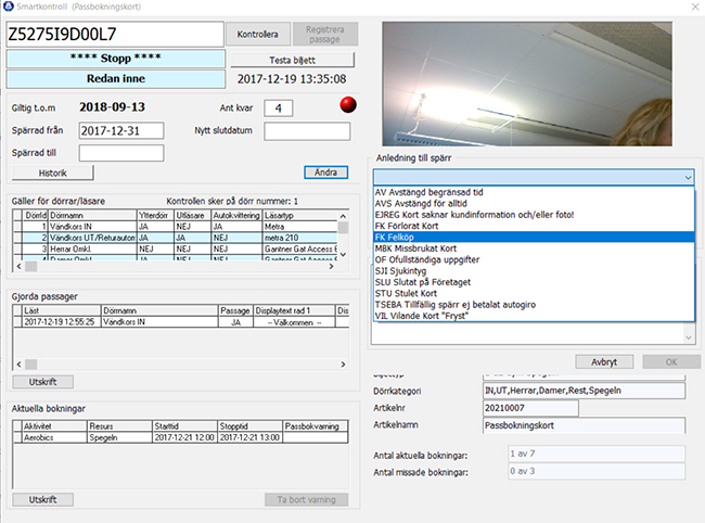705x523 pixels.
Task: Click up arrow of doors table scrollbar
Action: 343,216
